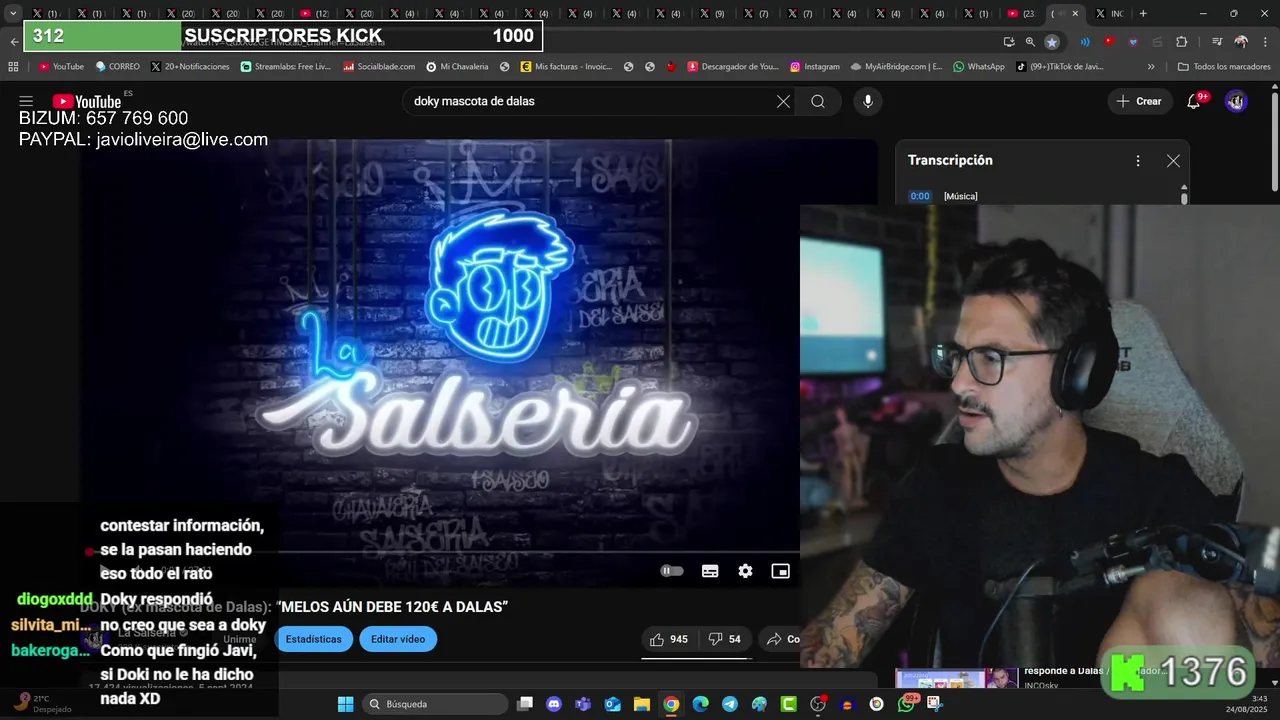Image resolution: width=1280 pixels, height=720 pixels.
Task: Dislike the video showing 54
Action: tap(725, 639)
